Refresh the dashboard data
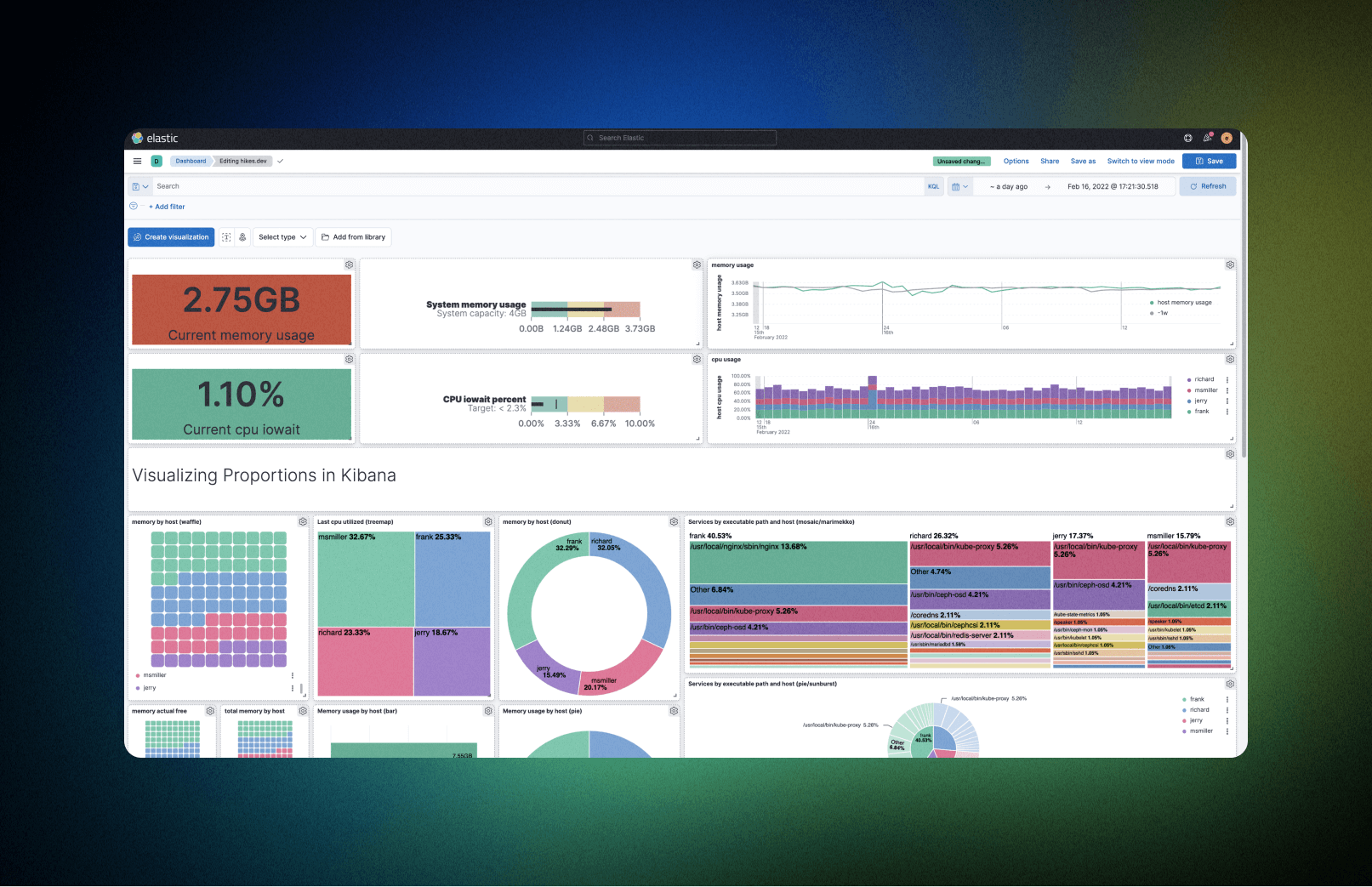Screen dimensions: 1372x887 click(1208, 186)
